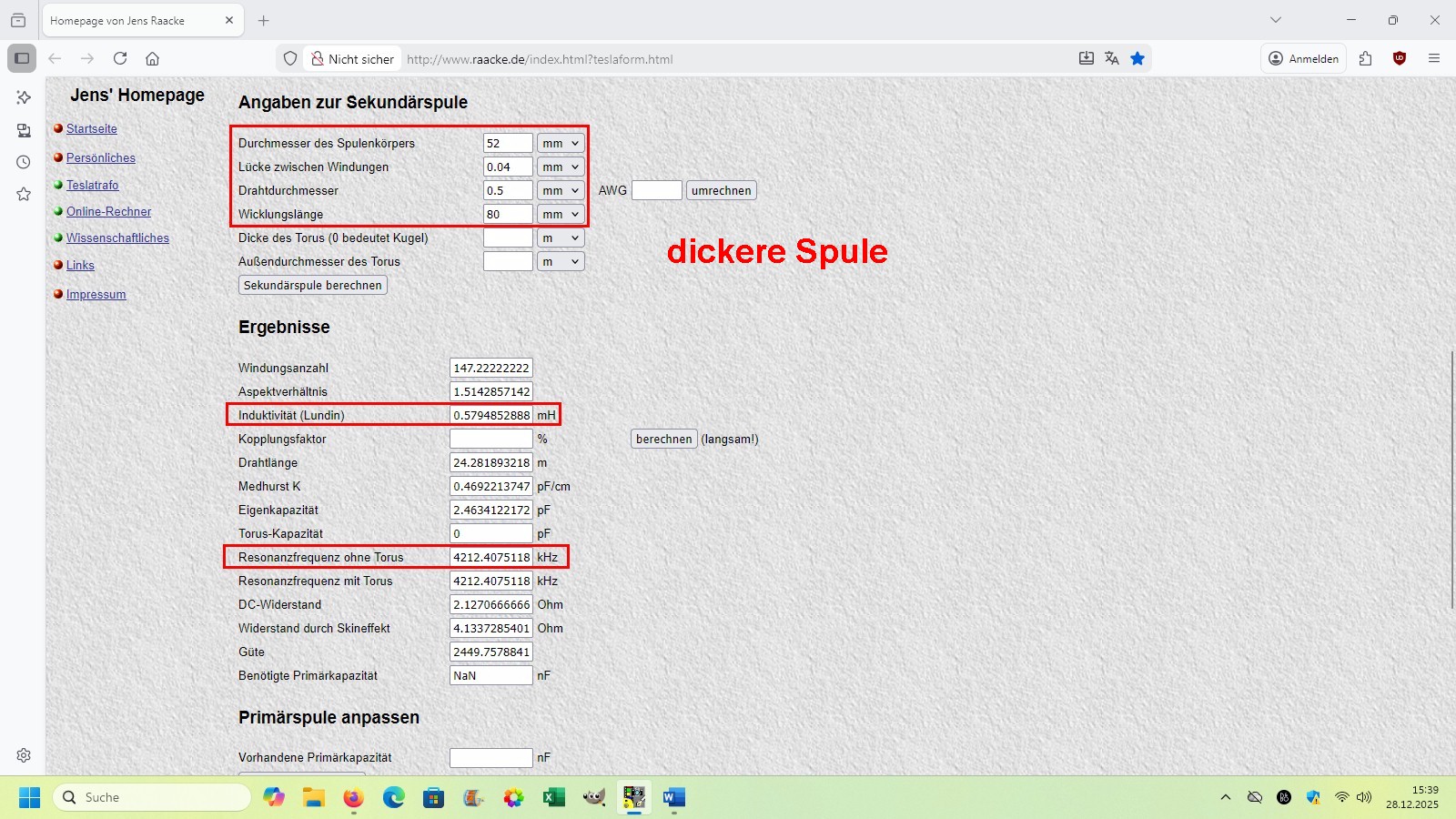Click 'berechnen' next to Kopplungsfaktor

pyautogui.click(x=664, y=439)
